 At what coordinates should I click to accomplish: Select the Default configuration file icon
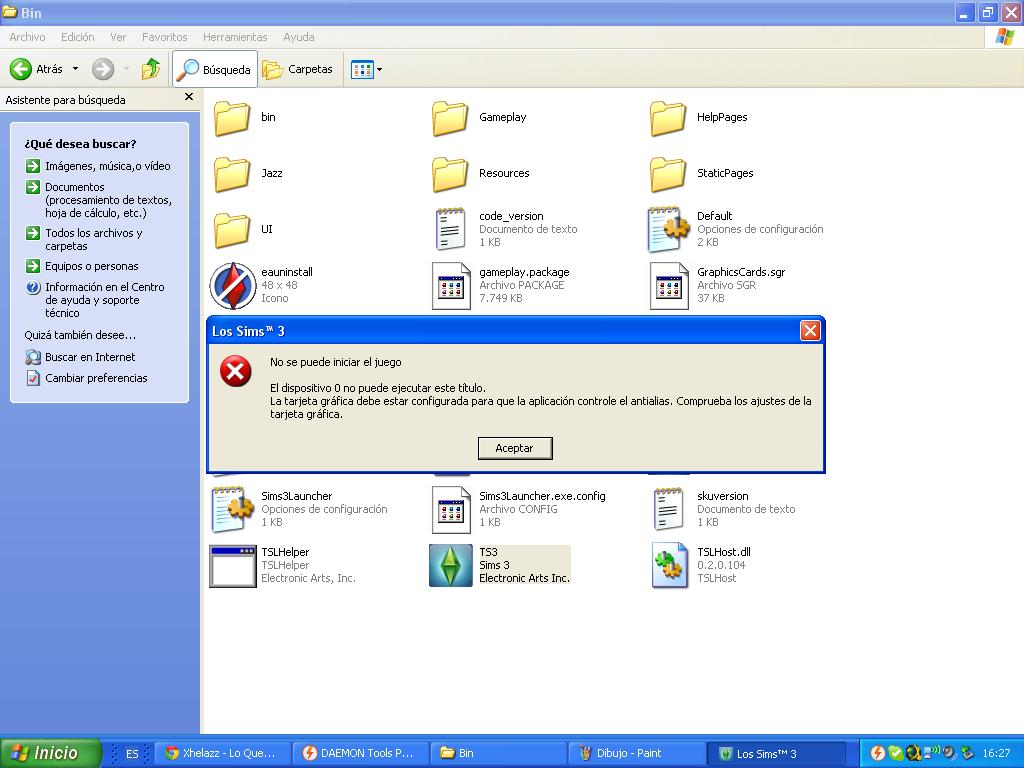pyautogui.click(x=668, y=229)
